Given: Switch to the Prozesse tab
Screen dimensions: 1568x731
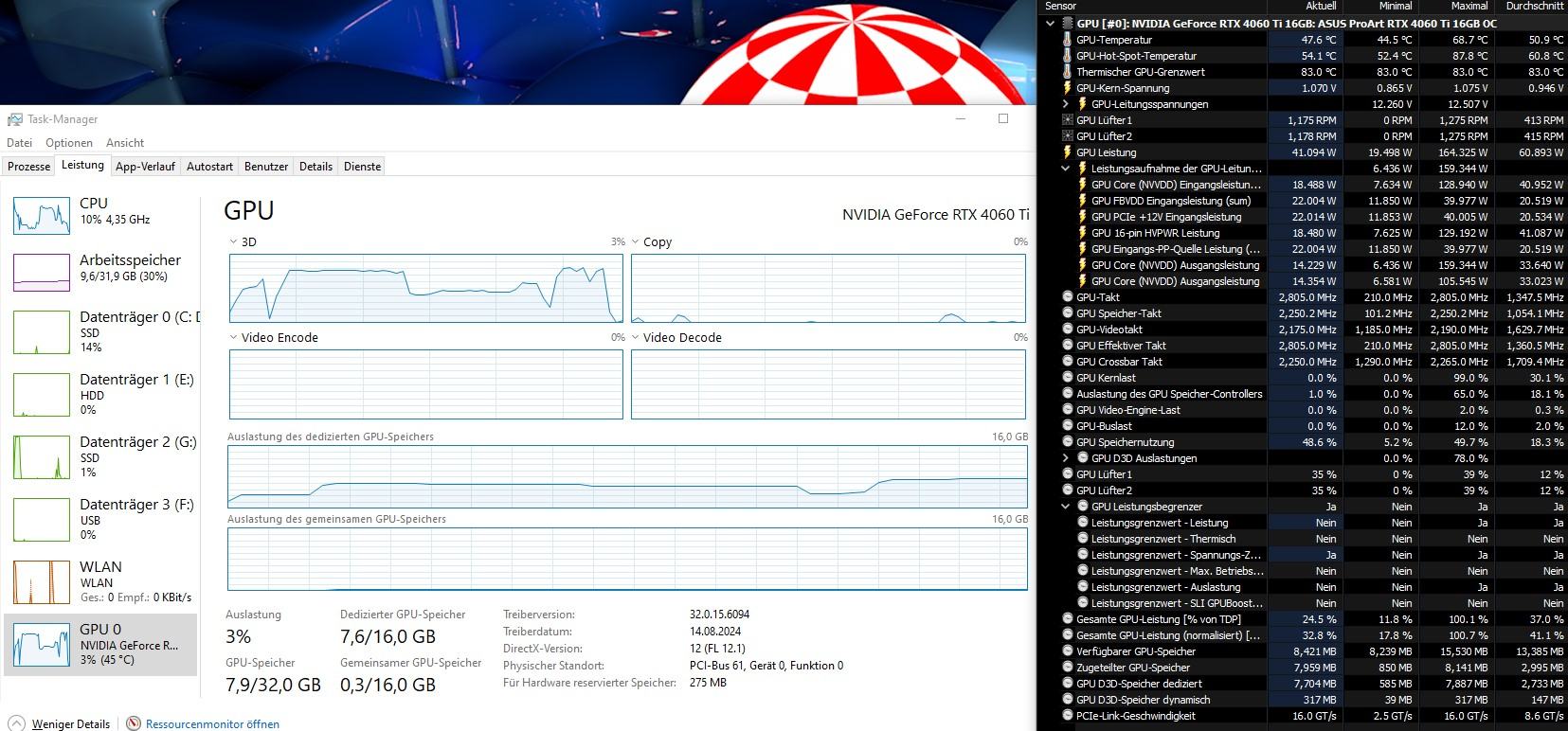Looking at the screenshot, I should click(29, 167).
